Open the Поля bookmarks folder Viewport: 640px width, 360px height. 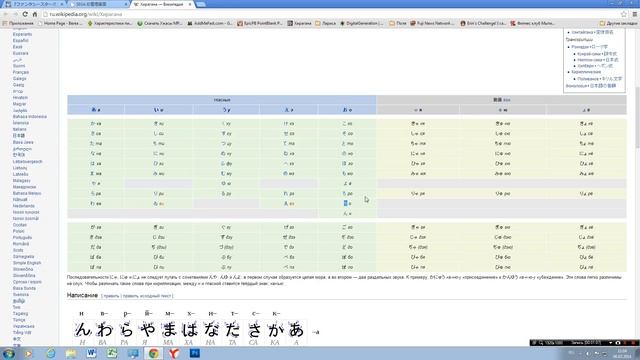coord(398,23)
